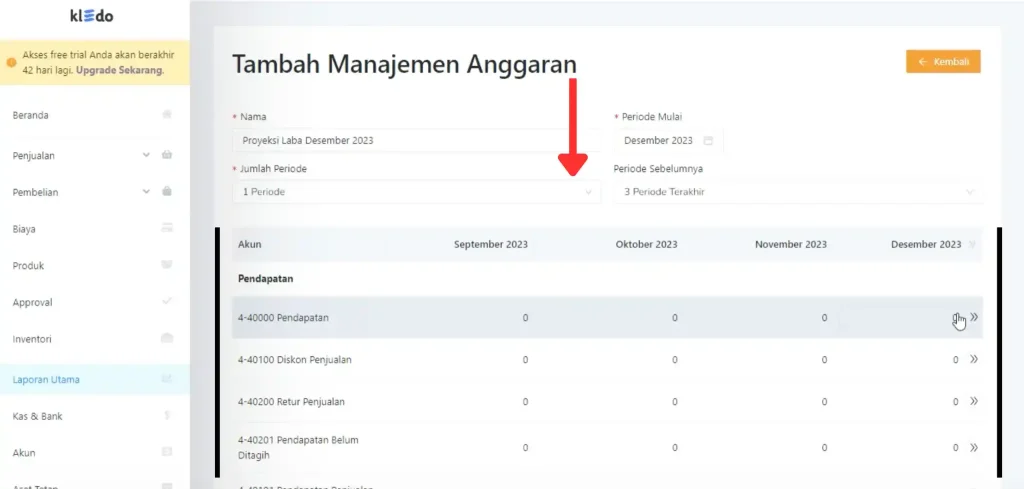
Task: Click the Approval checkmark icon
Action: (x=167, y=302)
